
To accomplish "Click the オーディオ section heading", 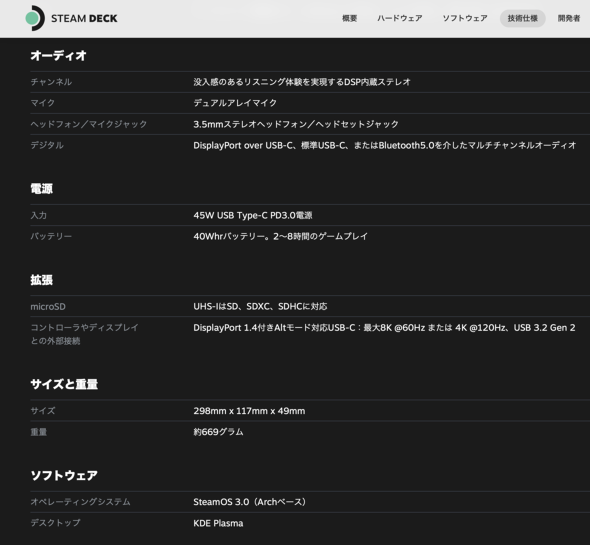I will click(58, 56).
